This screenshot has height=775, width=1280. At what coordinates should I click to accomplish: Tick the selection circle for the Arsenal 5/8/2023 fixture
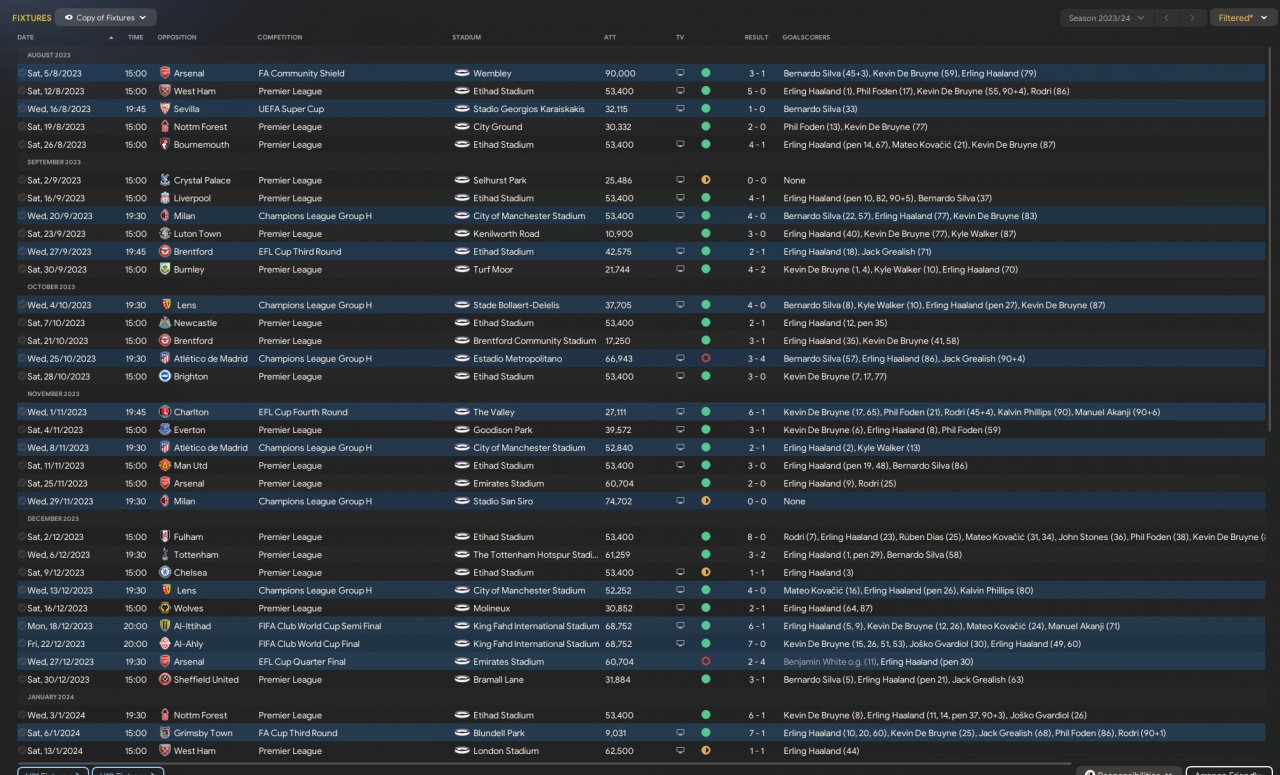tap(22, 73)
